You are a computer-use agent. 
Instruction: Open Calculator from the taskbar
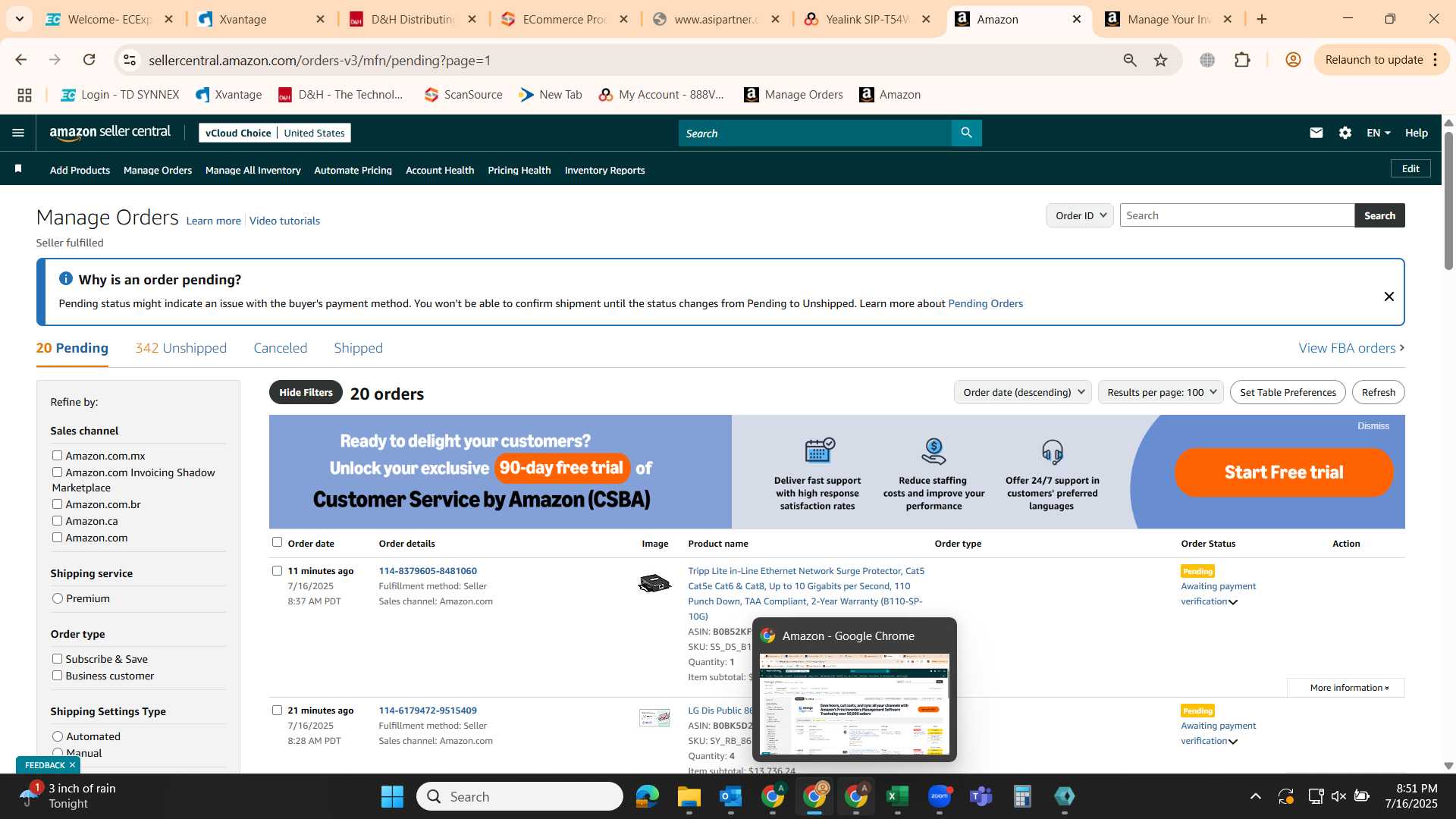1022,796
